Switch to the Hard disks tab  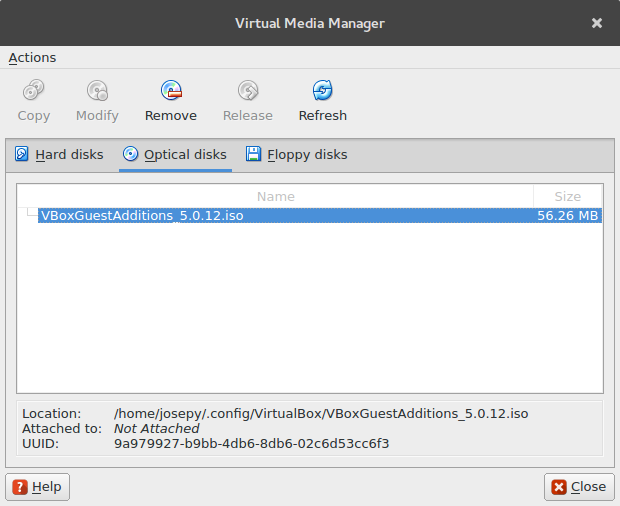(59, 154)
